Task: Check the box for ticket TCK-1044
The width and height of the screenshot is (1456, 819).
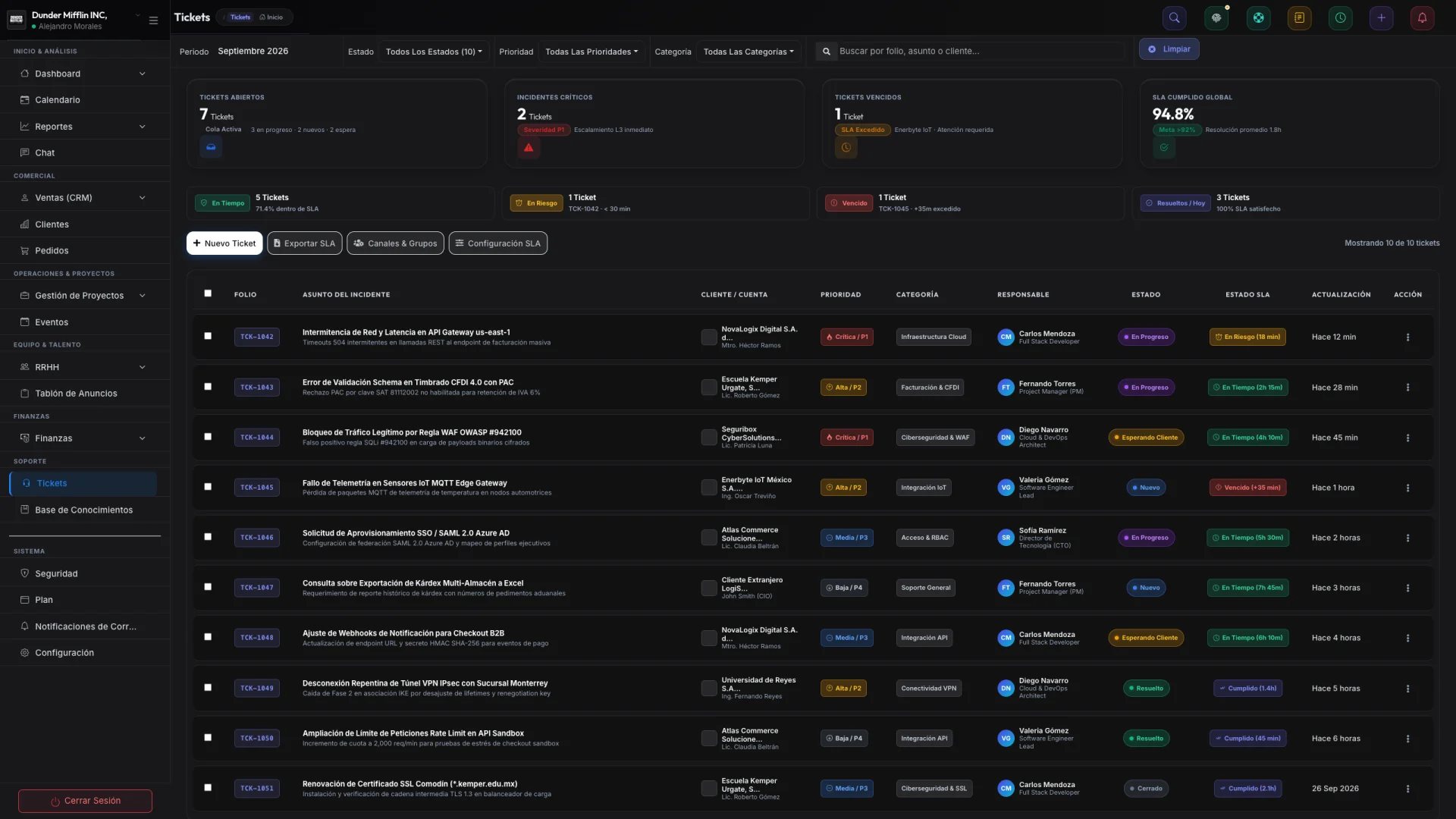Action: click(208, 437)
